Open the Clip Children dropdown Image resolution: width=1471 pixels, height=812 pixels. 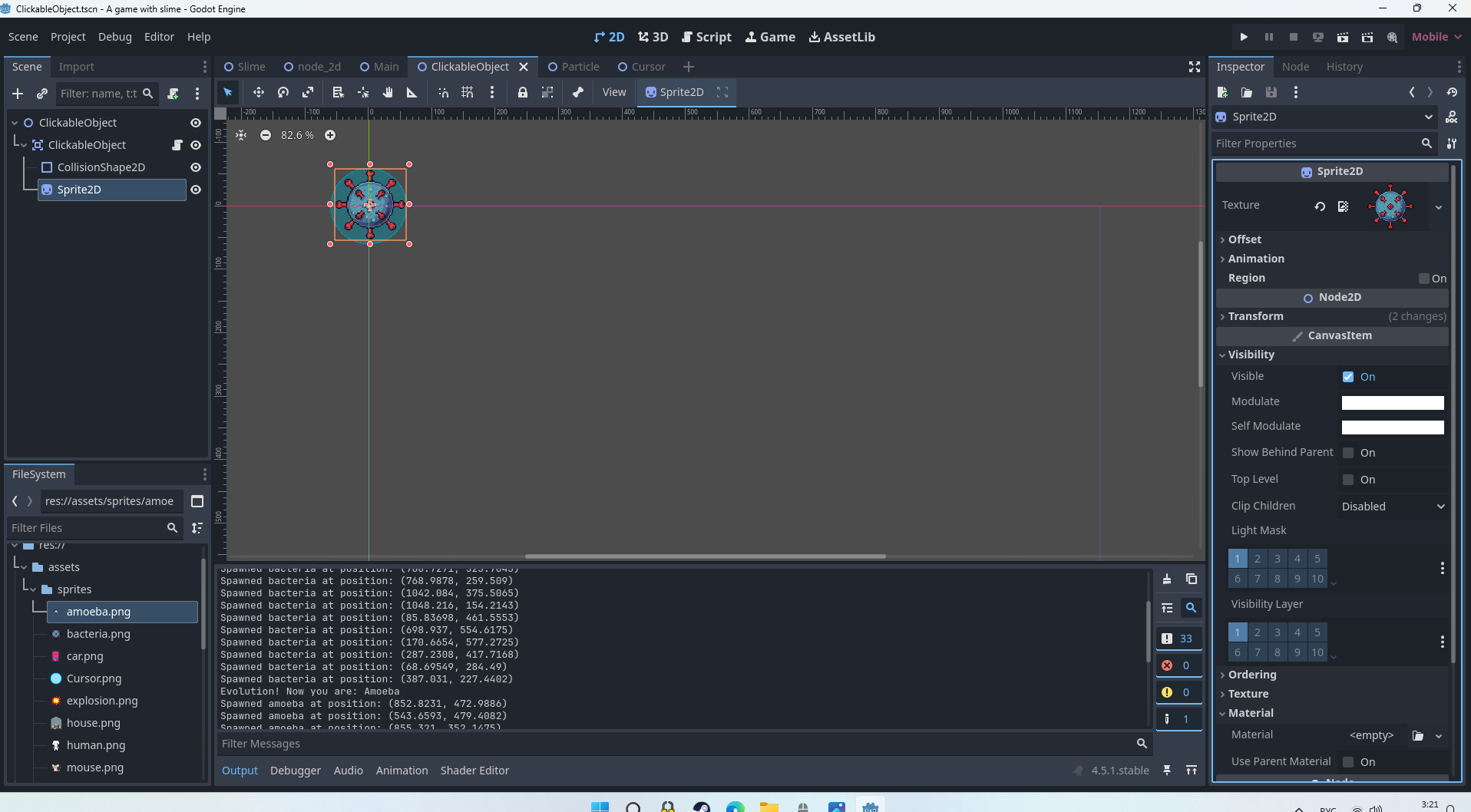1393,507
